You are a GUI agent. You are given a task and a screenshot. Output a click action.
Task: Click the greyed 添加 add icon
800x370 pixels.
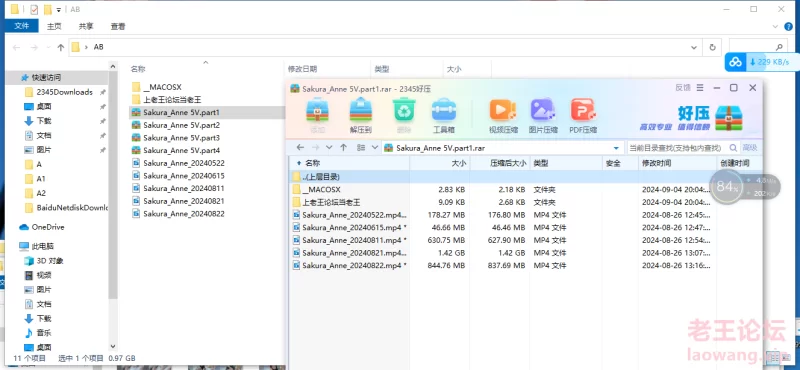click(x=317, y=116)
